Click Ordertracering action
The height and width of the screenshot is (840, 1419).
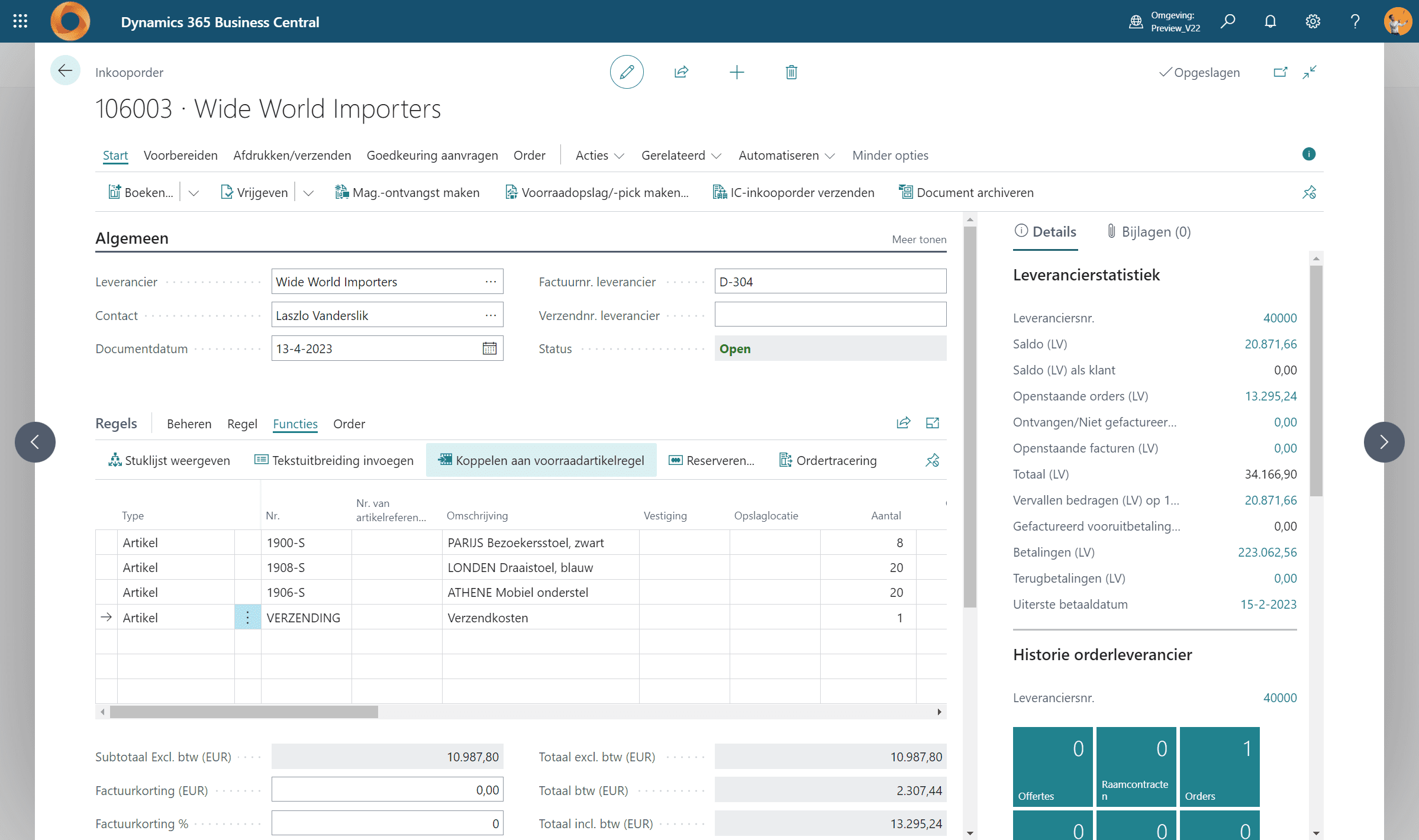pos(828,460)
